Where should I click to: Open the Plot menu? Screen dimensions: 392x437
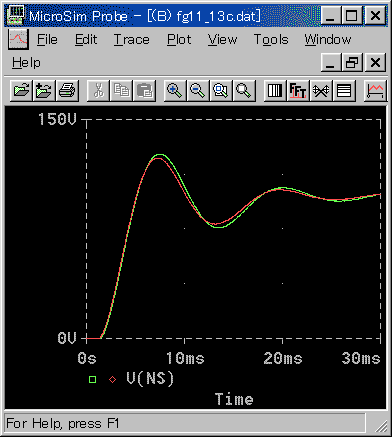[x=179, y=40]
